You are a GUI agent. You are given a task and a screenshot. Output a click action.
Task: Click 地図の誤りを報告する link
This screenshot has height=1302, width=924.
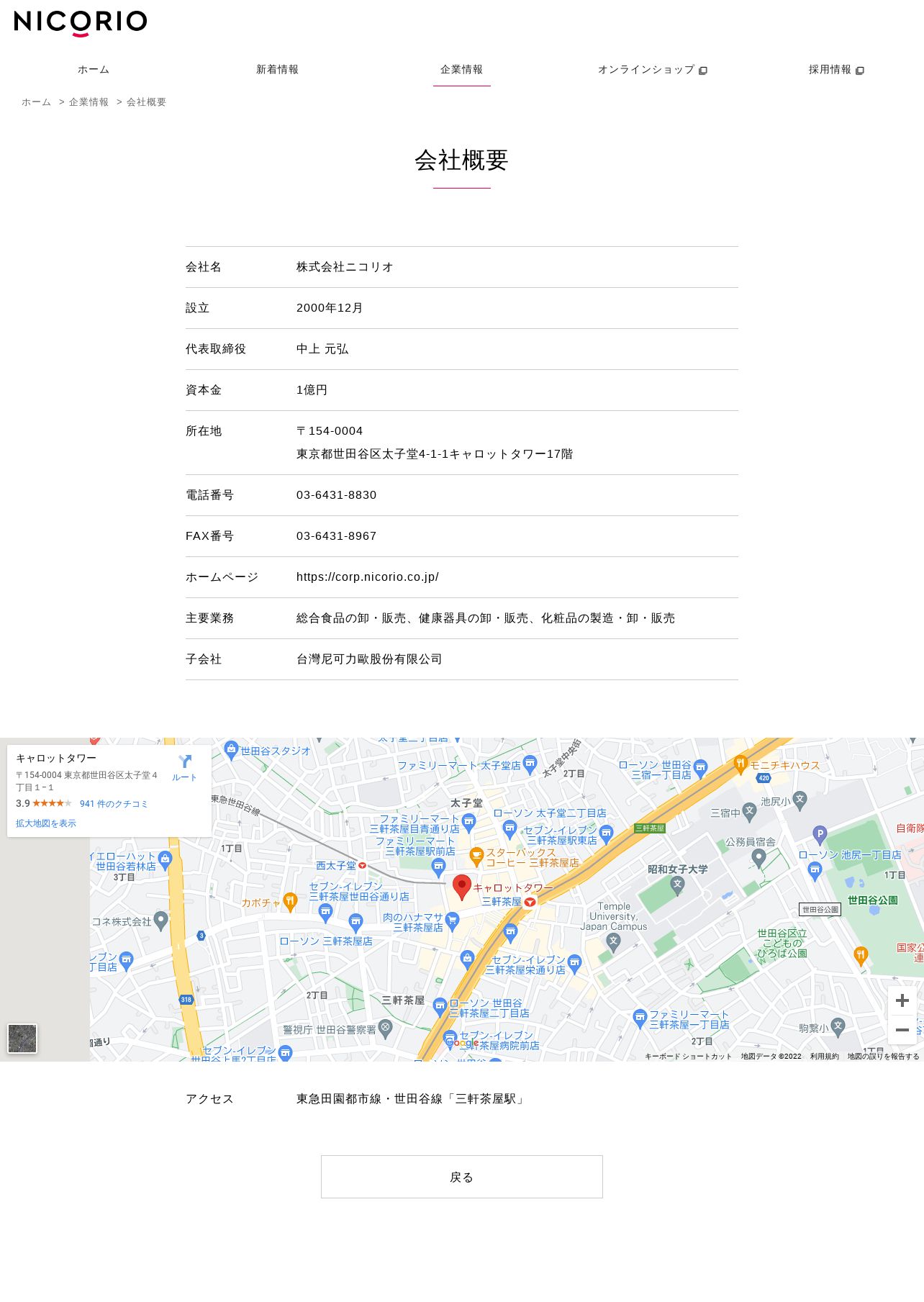[883, 1056]
